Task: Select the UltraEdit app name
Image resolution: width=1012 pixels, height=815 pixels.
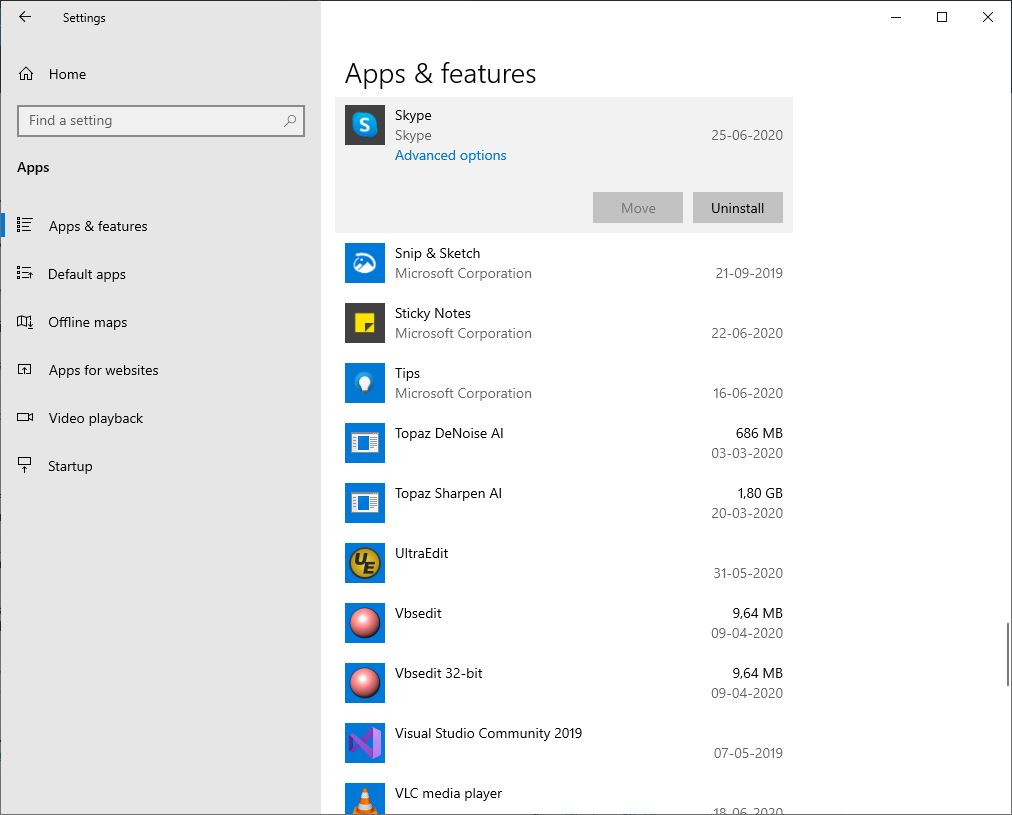Action: (x=421, y=553)
